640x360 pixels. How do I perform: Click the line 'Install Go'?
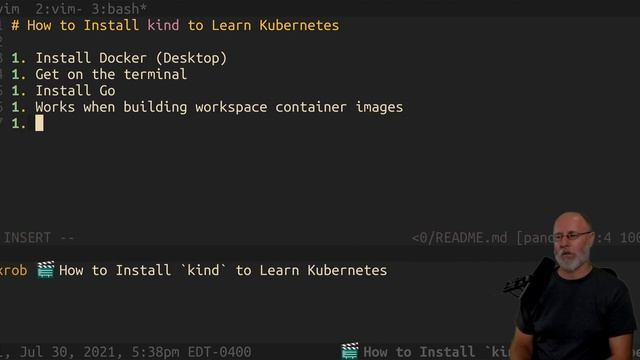tap(75, 91)
